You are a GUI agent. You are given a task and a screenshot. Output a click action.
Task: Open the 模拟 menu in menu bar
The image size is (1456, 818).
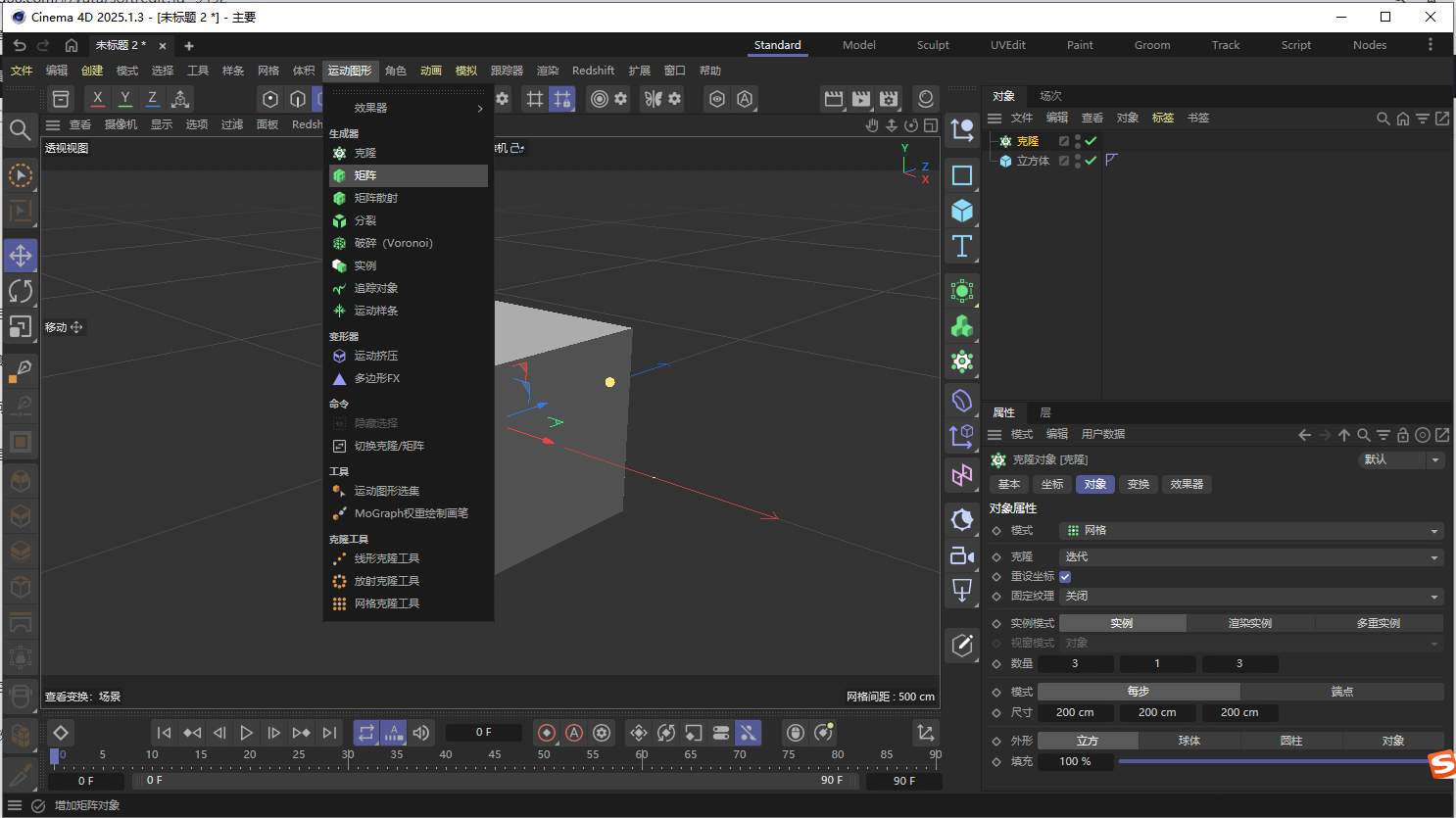[466, 71]
